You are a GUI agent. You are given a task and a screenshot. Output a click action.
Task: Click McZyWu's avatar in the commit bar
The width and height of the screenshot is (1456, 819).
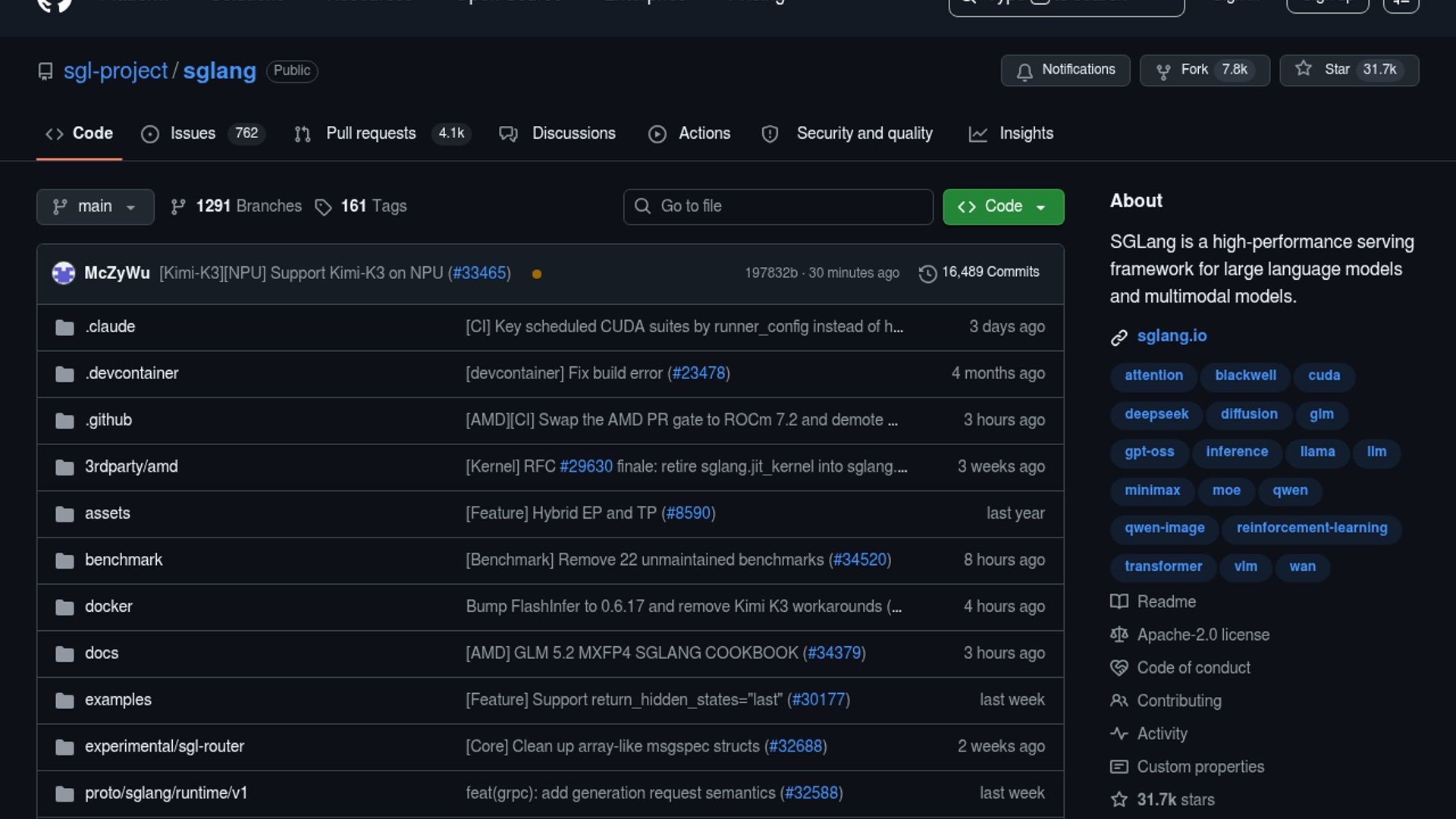pos(64,273)
